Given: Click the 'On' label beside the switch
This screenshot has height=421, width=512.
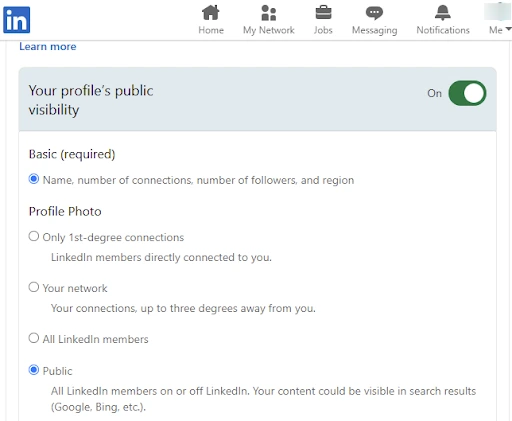Looking at the screenshot, I should [x=434, y=93].
